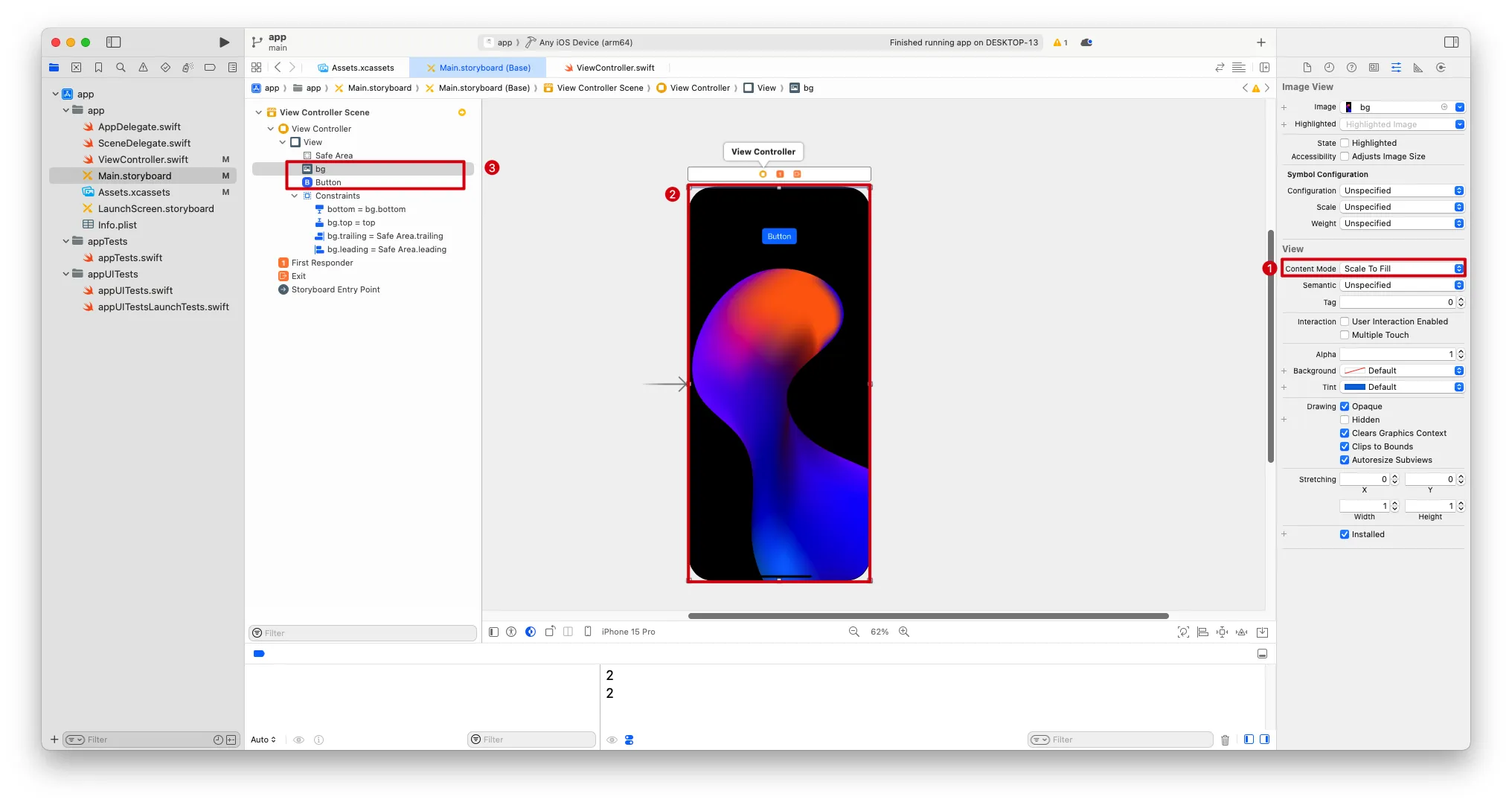Image resolution: width=1512 pixels, height=805 pixels.
Task: Toggle the Hidden checkbox
Action: [1345, 420]
